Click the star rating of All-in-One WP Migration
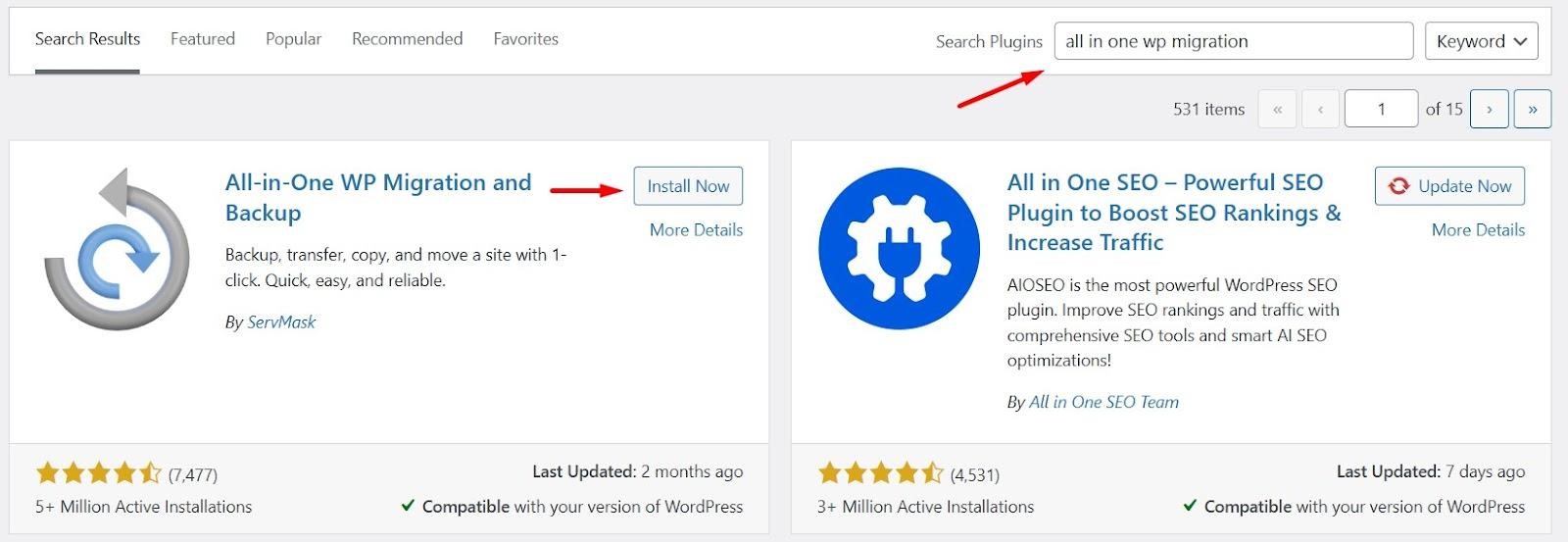 (98, 474)
